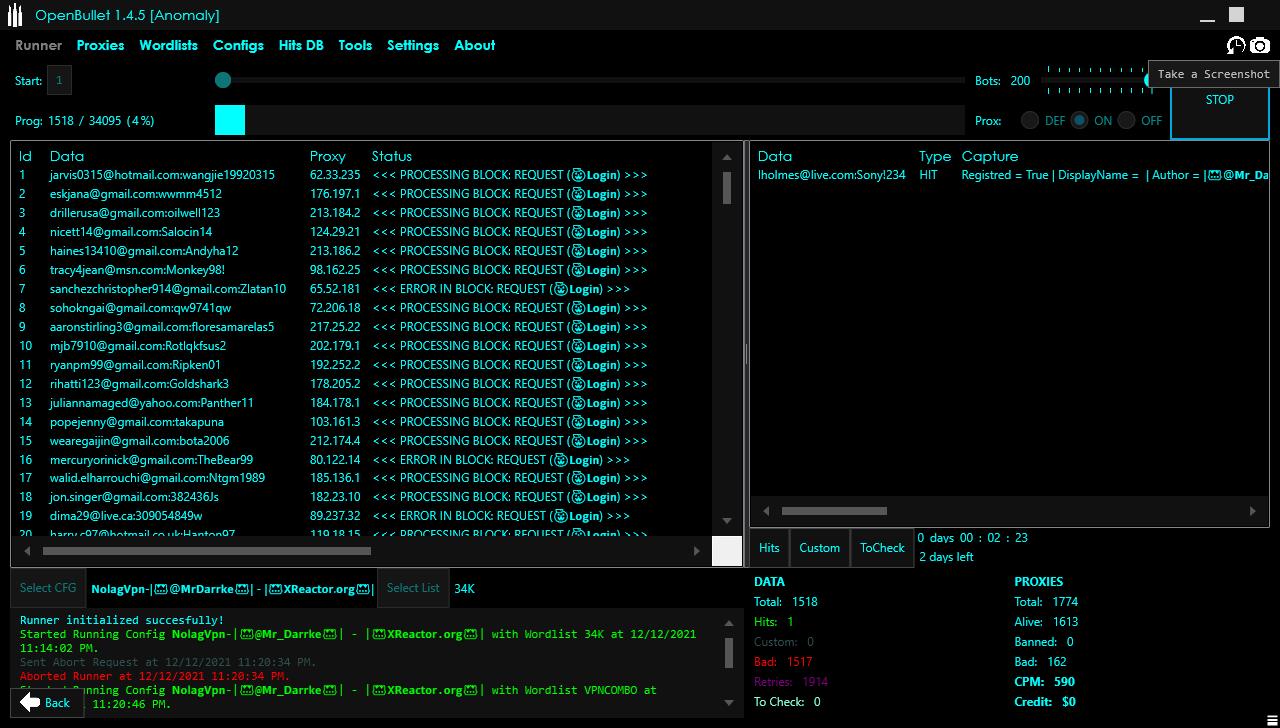This screenshot has width=1280, height=728.
Task: Click the right arrow of the bots list horizontal scrollbar
Action: click(x=697, y=550)
